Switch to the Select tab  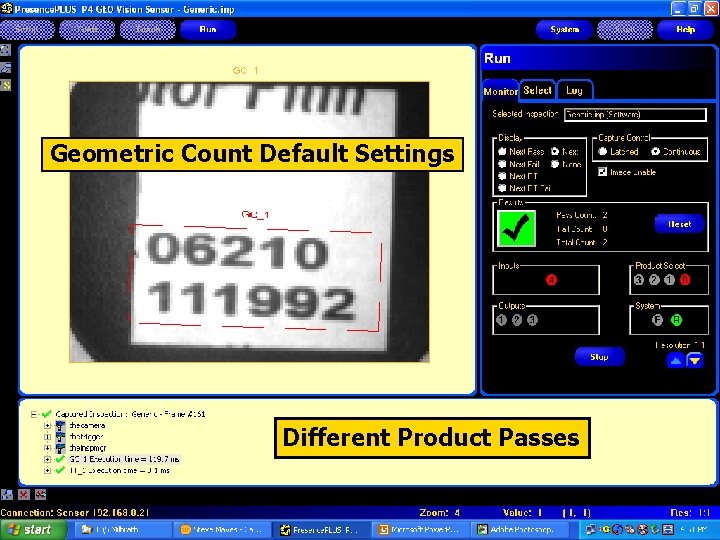click(537, 90)
